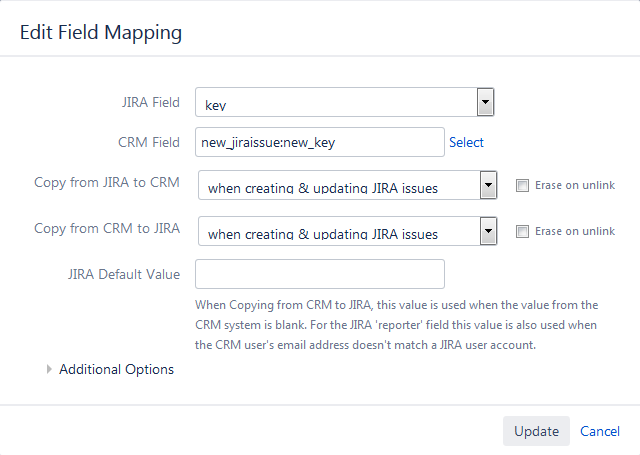This screenshot has height=455, width=640.
Task: Click the Edit Field Mapping dialog title
Action: (x=101, y=33)
